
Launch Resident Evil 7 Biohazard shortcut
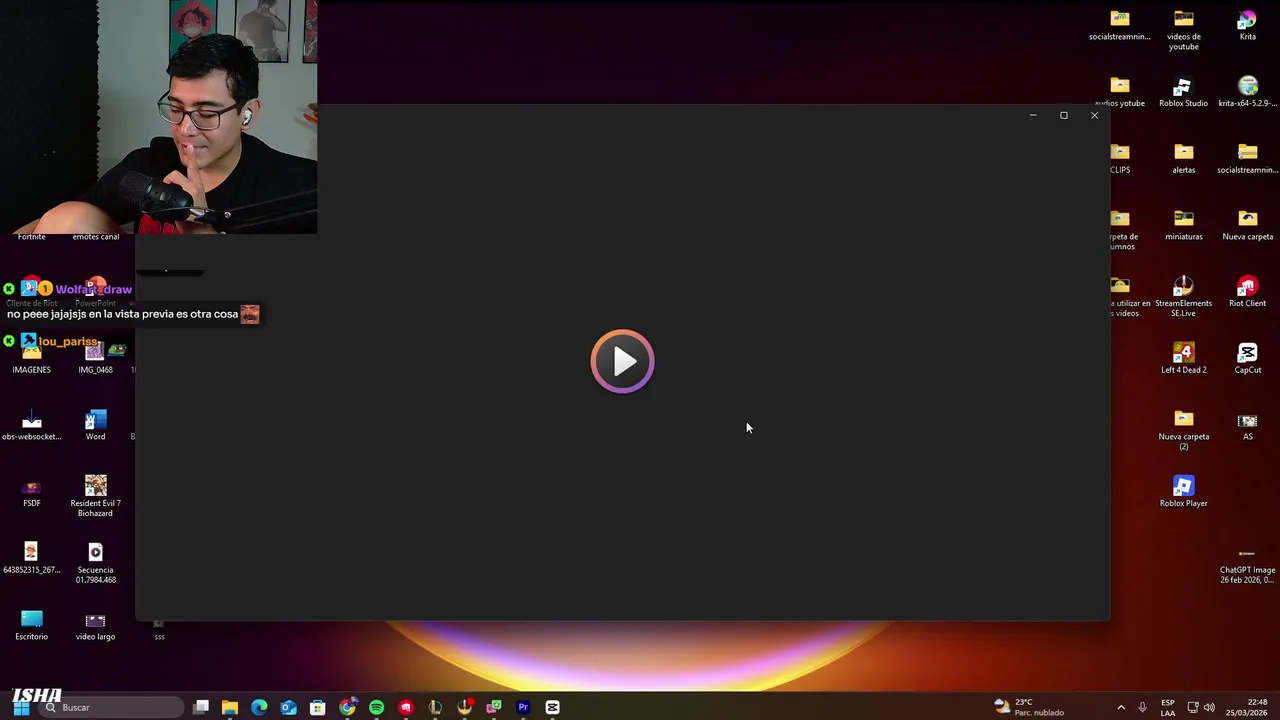[x=95, y=497]
